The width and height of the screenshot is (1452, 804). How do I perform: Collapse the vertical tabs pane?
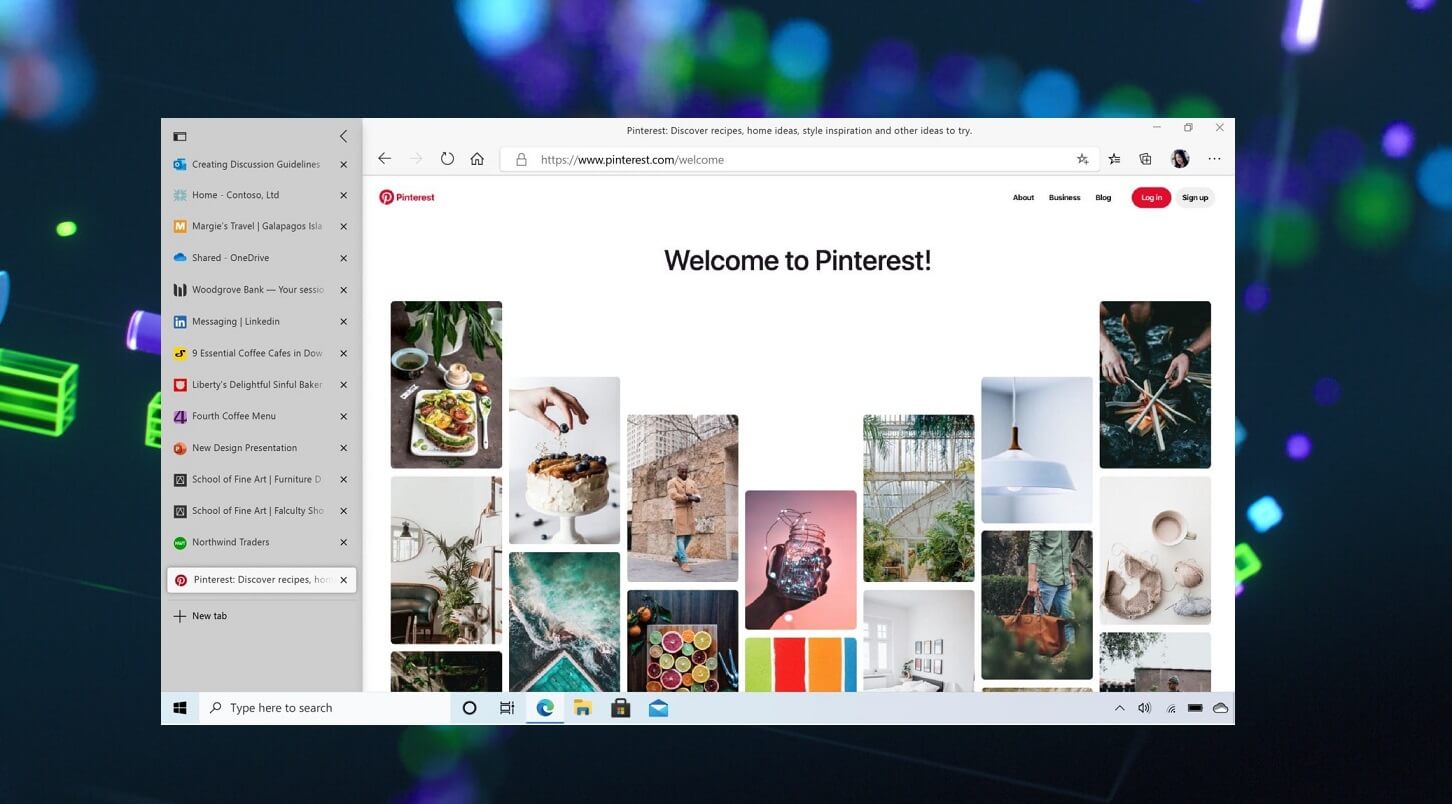pyautogui.click(x=343, y=136)
